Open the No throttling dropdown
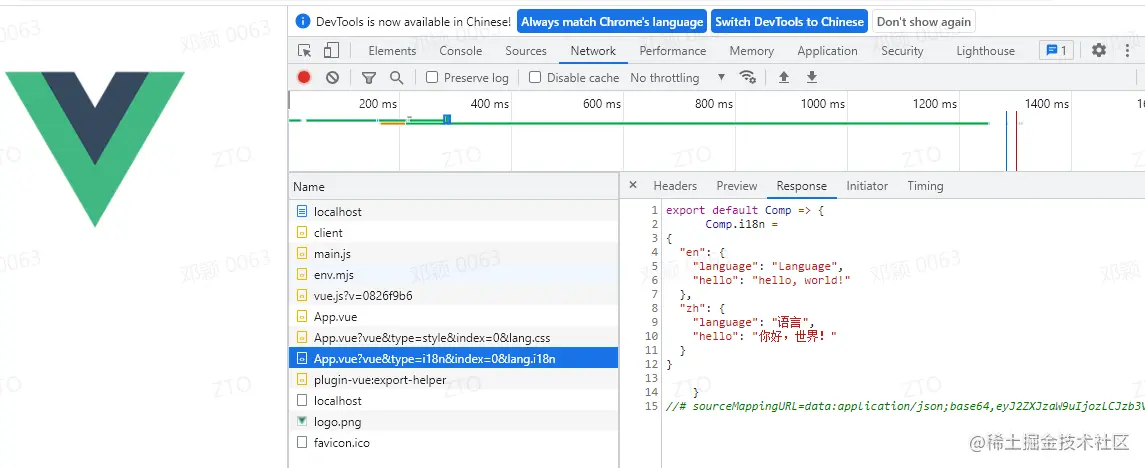Screen dimensions: 1145x468 tap(678, 77)
